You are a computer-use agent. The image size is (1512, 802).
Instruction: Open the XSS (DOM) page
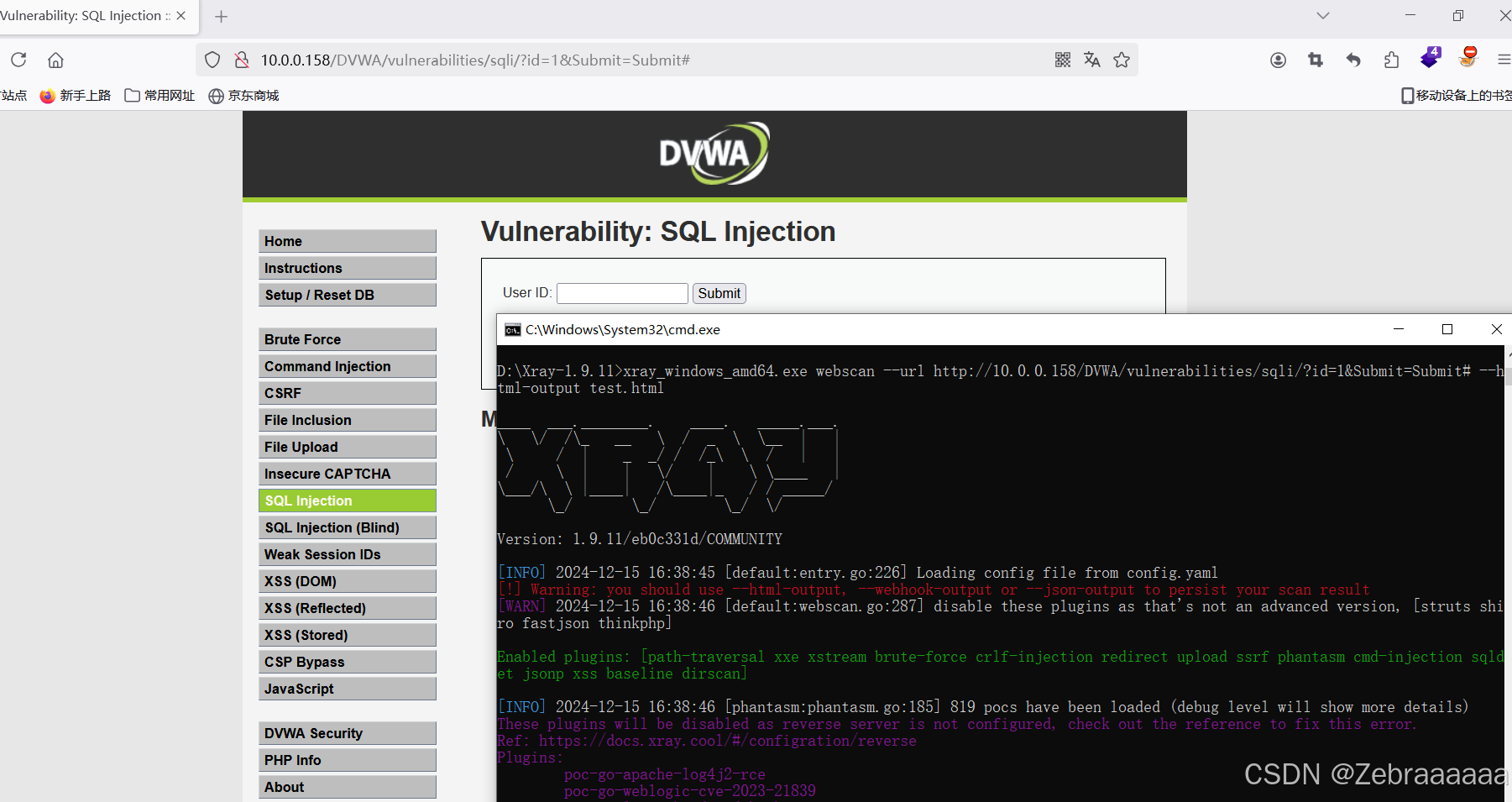click(x=348, y=581)
